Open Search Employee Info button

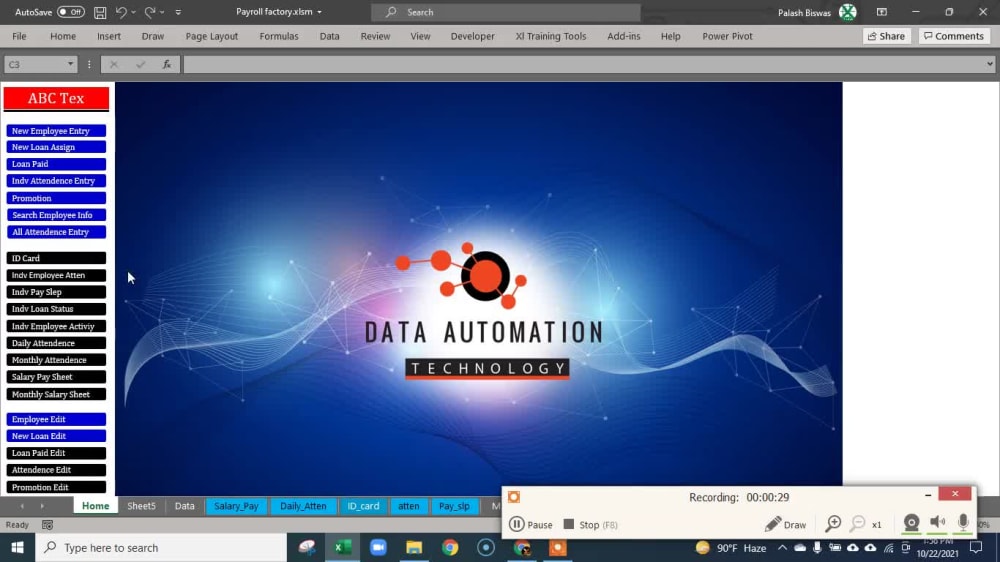pos(56,215)
